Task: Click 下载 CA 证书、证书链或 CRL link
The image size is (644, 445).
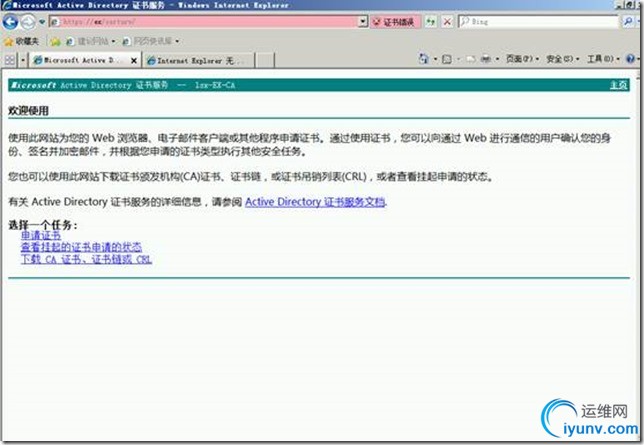Action: point(86,259)
